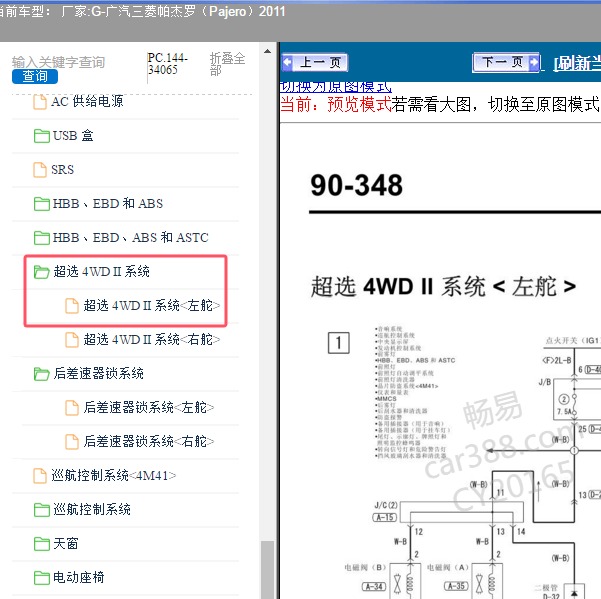
Task: Click the PC.144-34065 code text
Action: [168, 64]
